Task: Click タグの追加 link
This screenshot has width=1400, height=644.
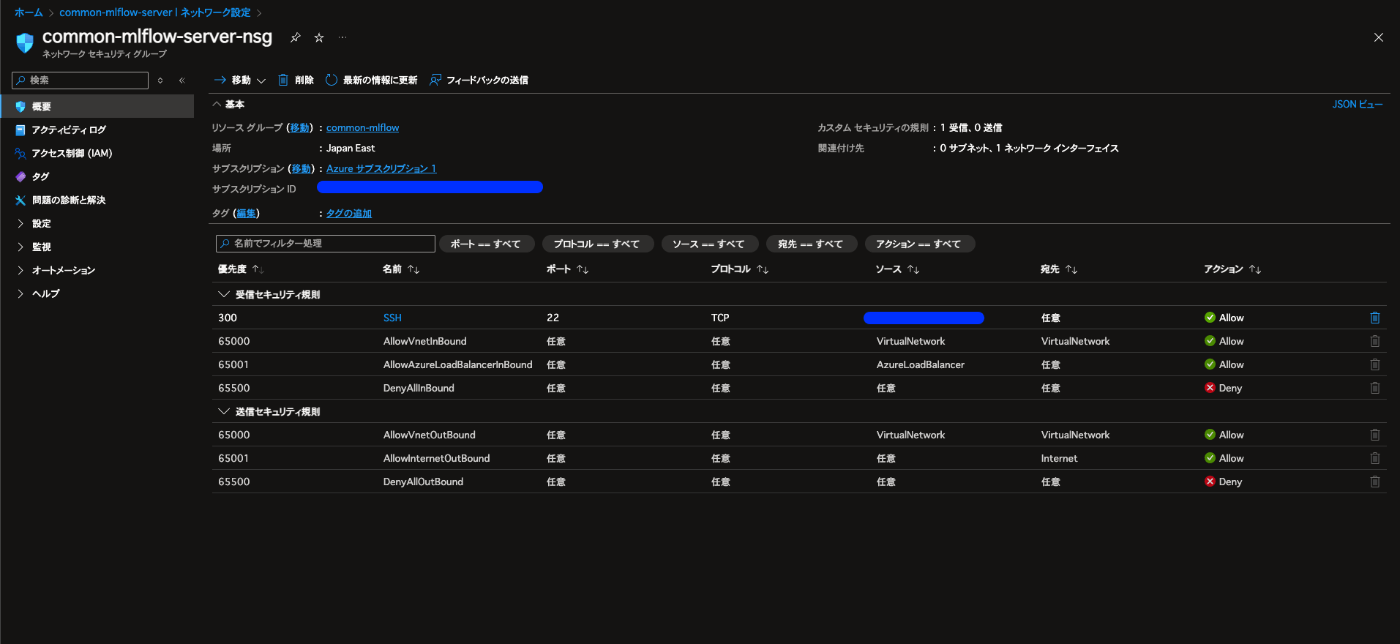Action: click(x=349, y=213)
